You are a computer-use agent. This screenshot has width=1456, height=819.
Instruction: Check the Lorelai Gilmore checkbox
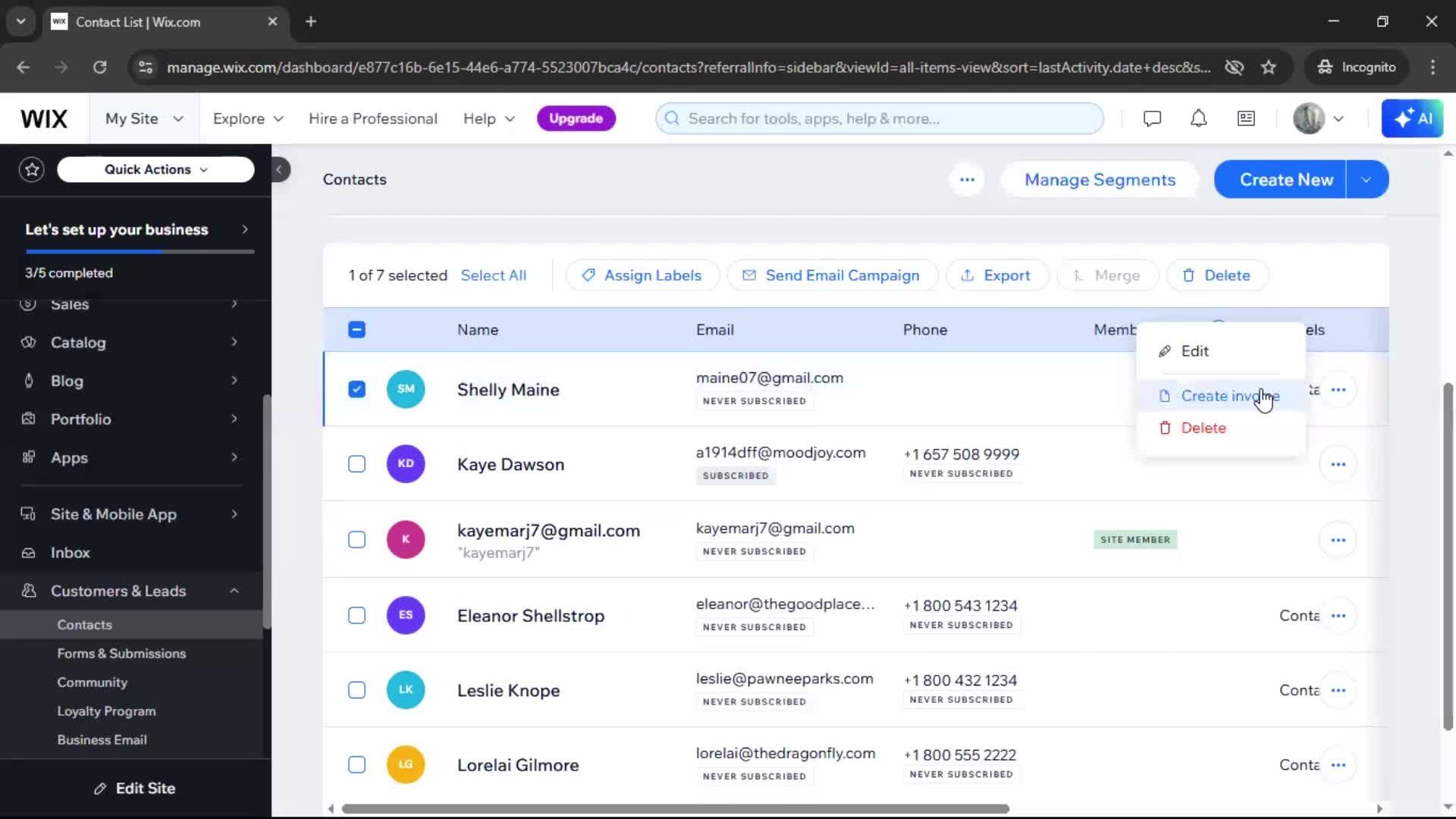point(356,764)
